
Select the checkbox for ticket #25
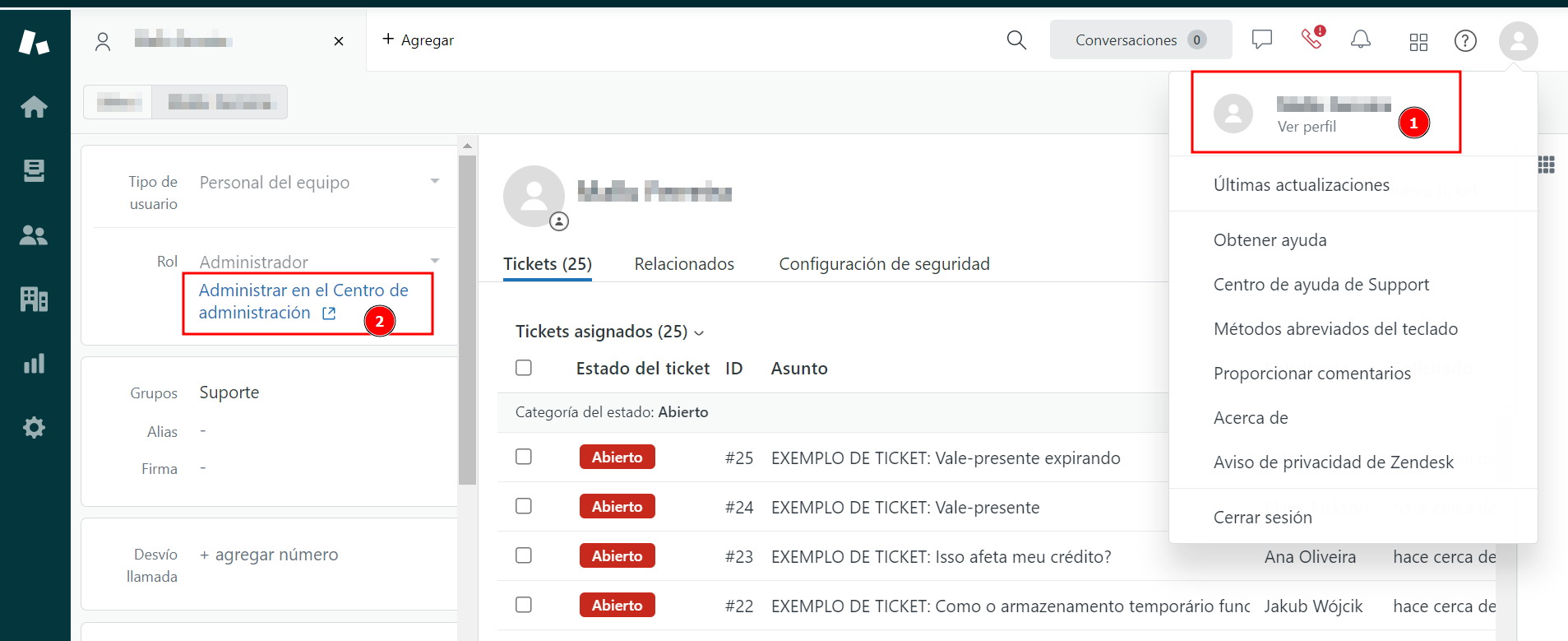pyautogui.click(x=524, y=457)
